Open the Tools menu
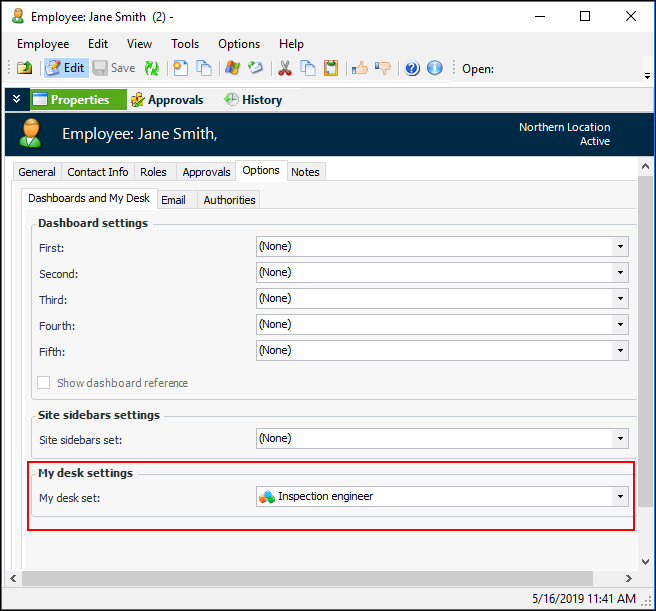 185,44
